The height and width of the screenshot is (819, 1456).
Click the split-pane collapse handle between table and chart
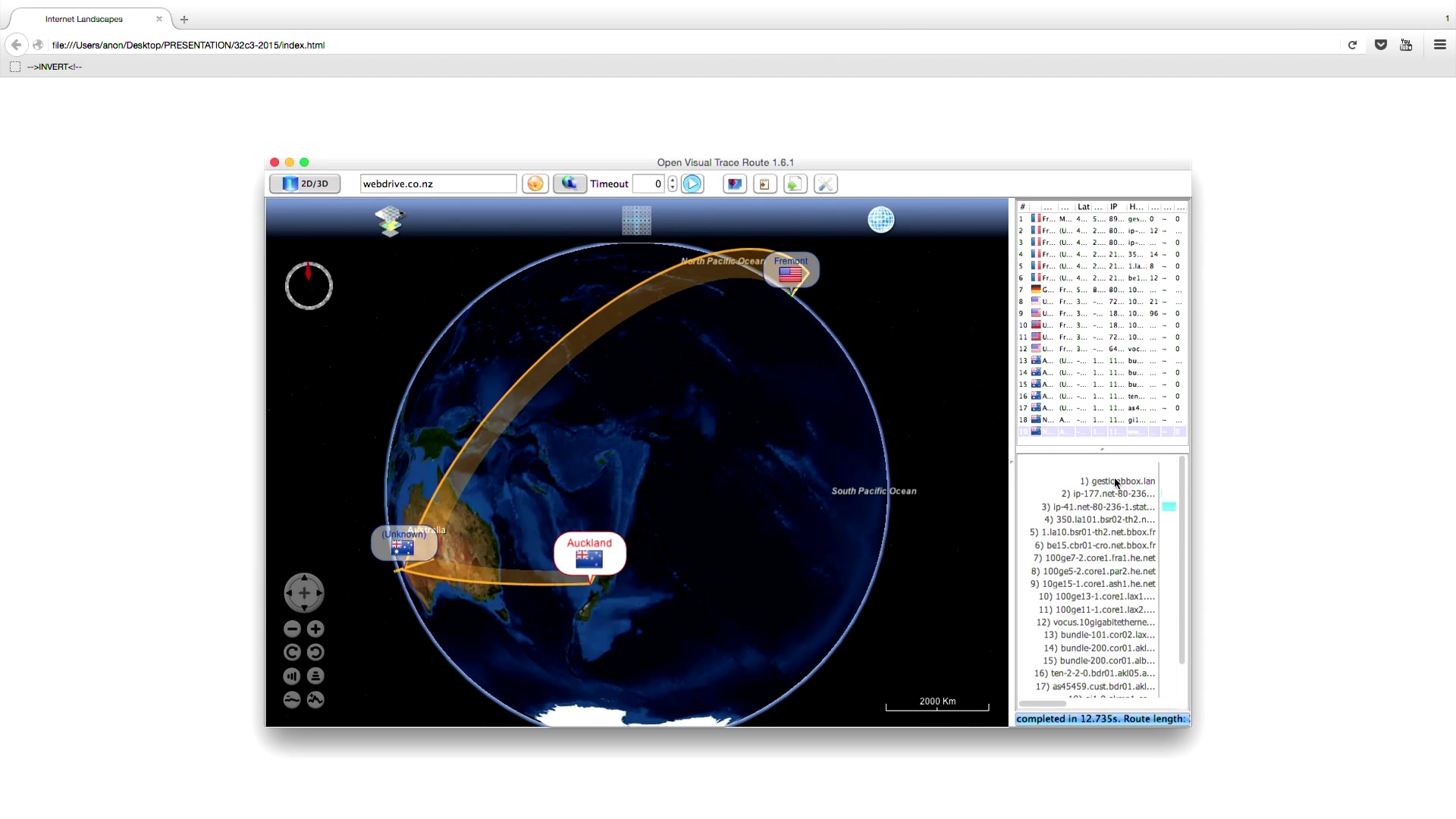tap(1102, 450)
